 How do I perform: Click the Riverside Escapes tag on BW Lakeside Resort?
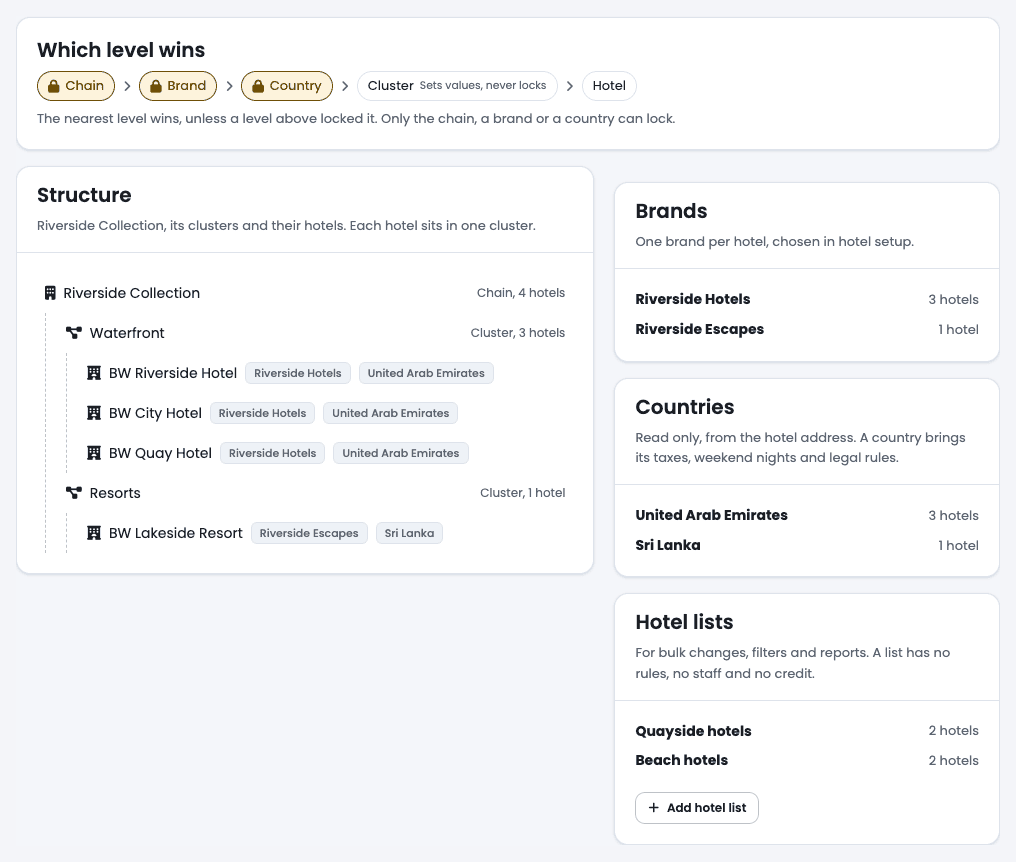coord(309,533)
